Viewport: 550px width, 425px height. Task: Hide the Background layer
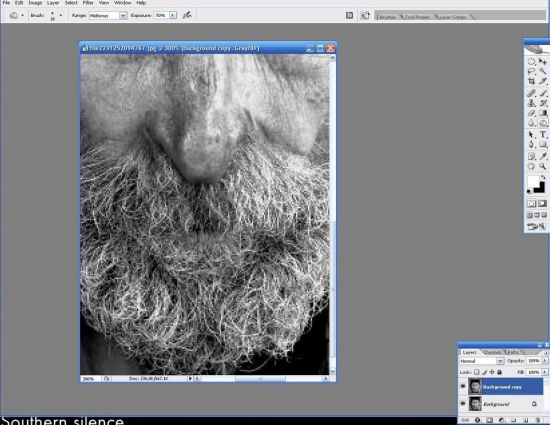[463, 404]
